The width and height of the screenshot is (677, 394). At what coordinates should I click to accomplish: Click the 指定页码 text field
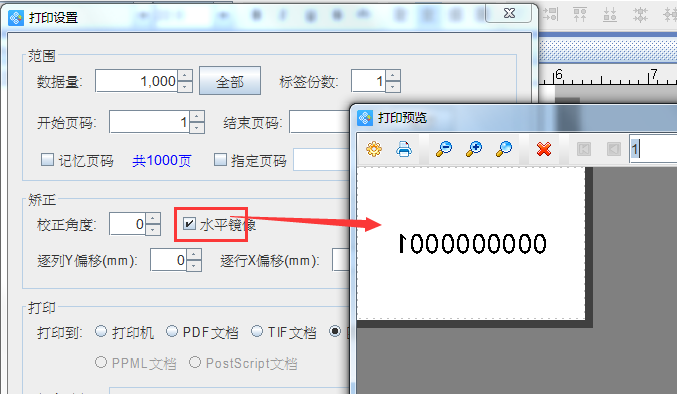click(x=322, y=160)
